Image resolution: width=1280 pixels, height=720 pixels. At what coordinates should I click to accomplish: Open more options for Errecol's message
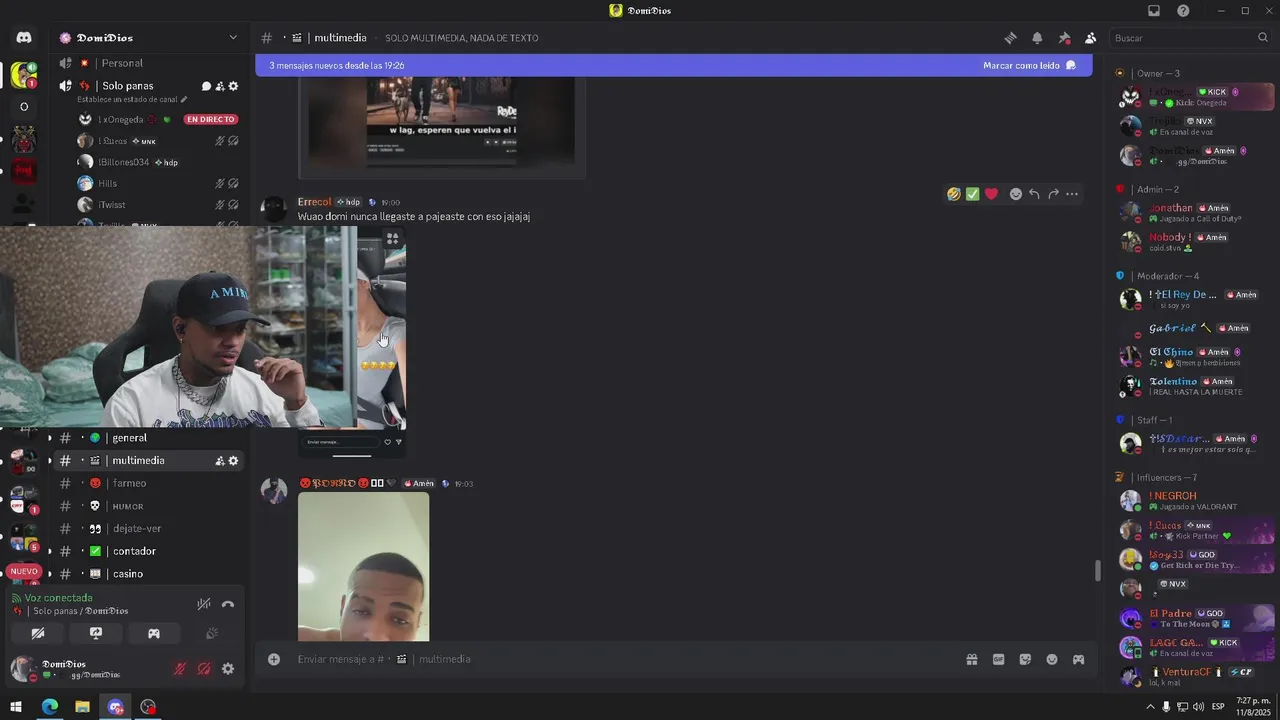click(1072, 194)
